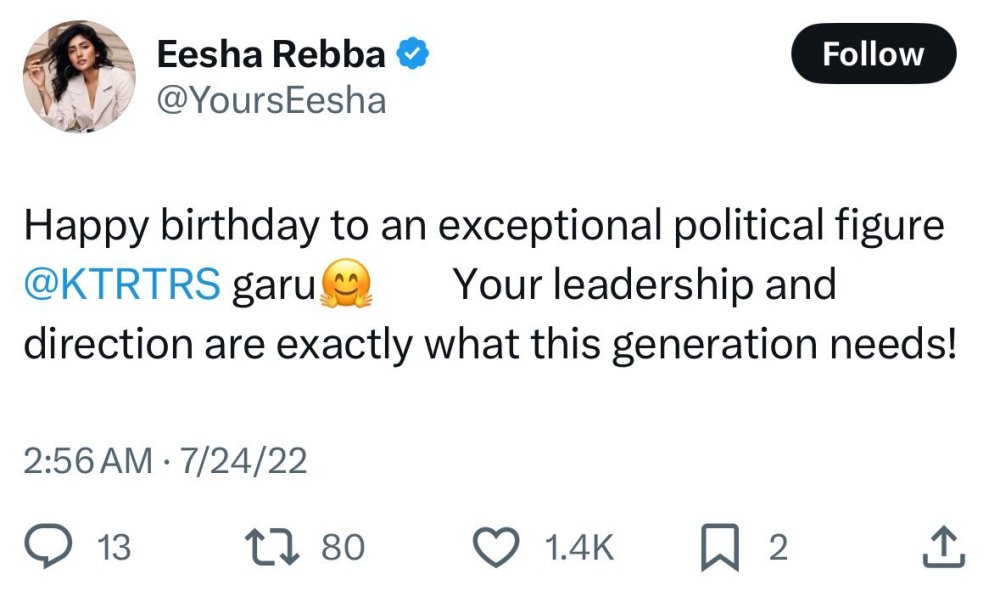Open Eesha Rebba's profile picture
The height and width of the screenshot is (597, 1000).
[x=79, y=77]
